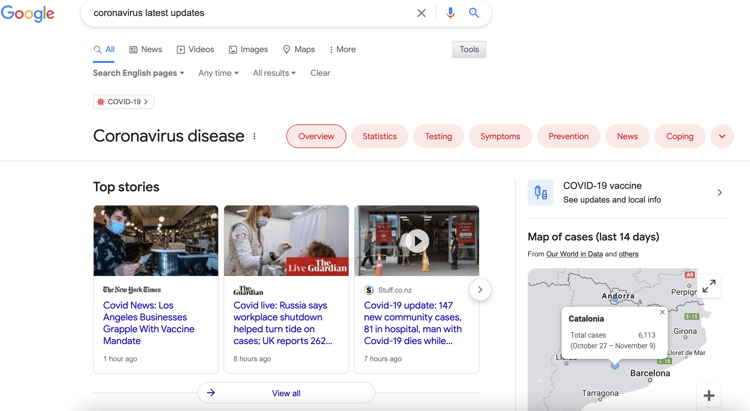The image size is (750, 411).
Task: Submit search with magnifier icon
Action: click(x=474, y=13)
